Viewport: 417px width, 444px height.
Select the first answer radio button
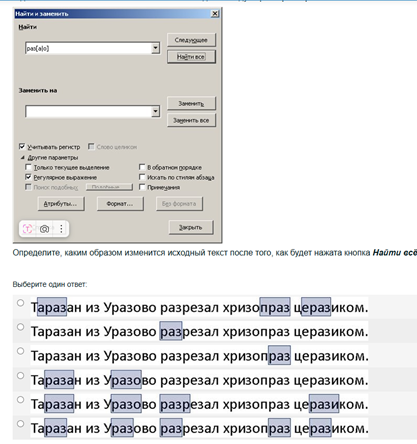pos(21,303)
